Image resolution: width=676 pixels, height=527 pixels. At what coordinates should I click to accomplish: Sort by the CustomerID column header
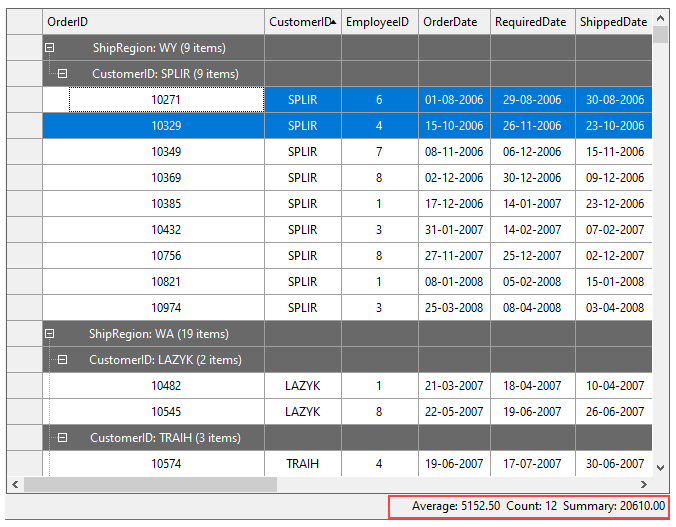click(x=301, y=22)
